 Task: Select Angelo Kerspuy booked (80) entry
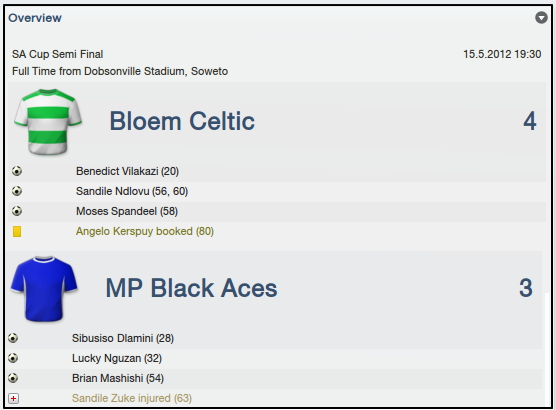click(145, 231)
